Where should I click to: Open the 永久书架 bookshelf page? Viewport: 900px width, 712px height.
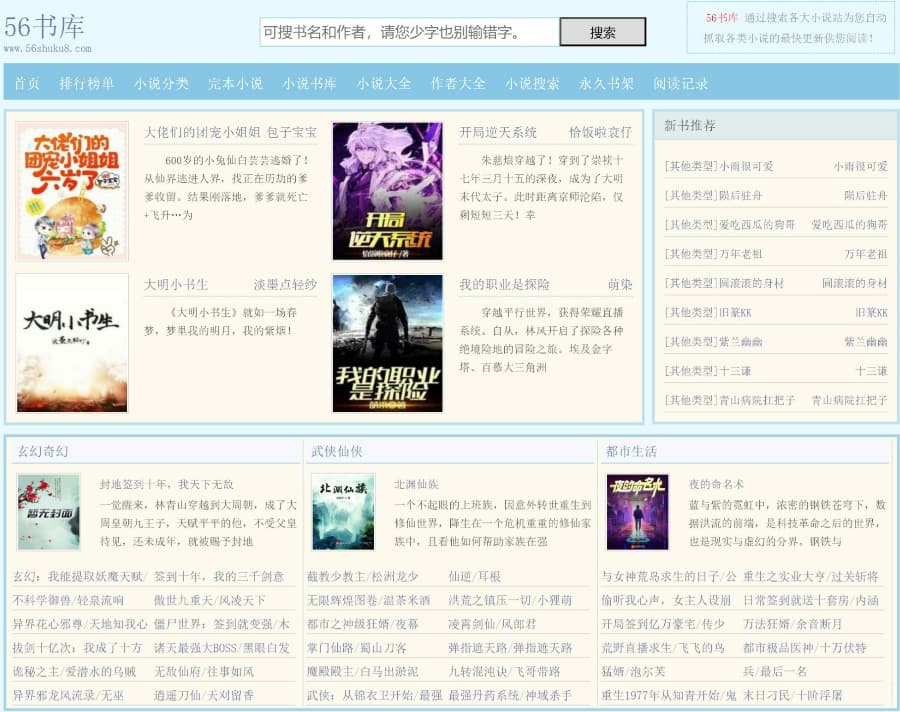pos(605,84)
